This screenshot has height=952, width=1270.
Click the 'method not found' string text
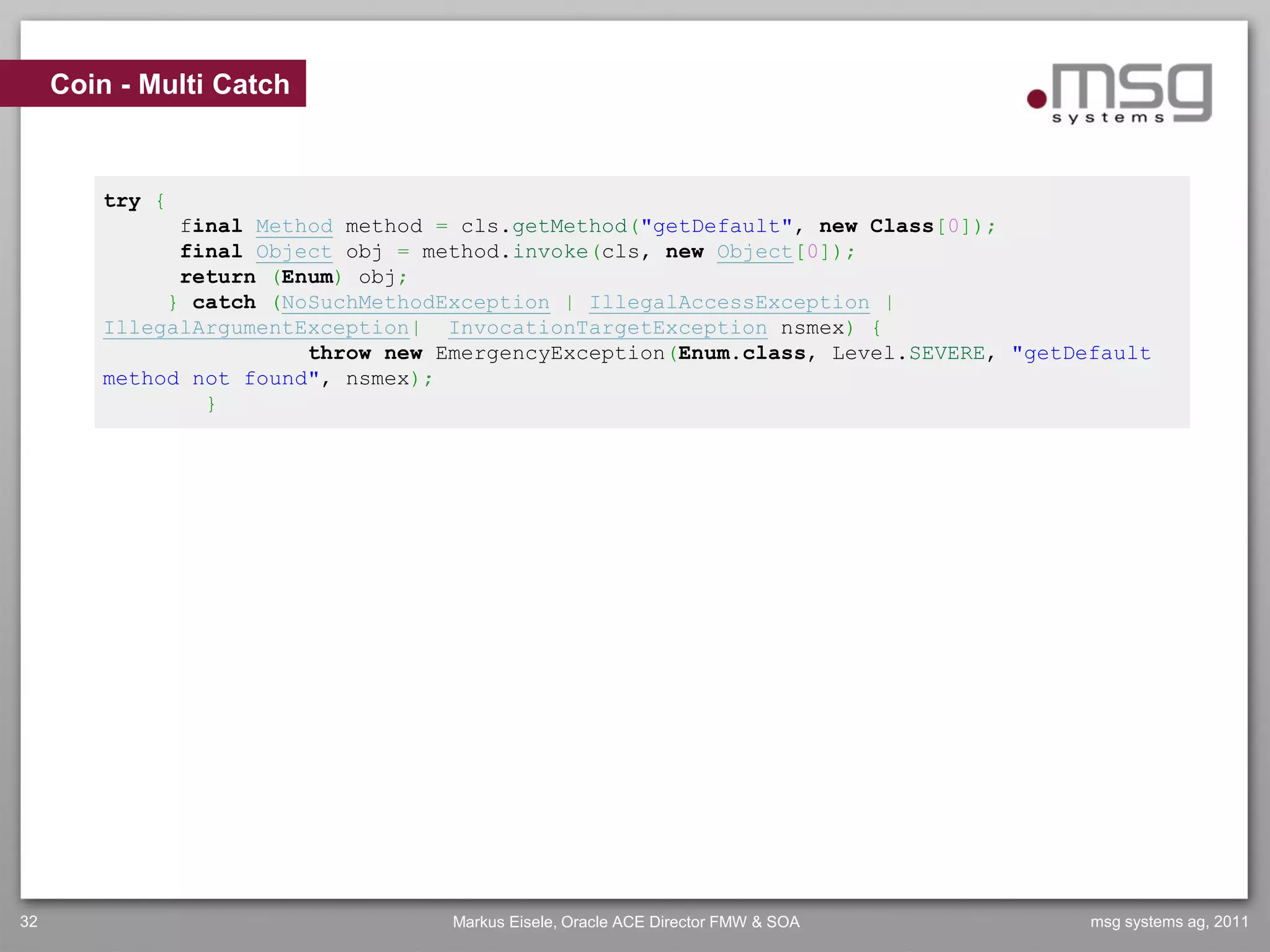click(211, 379)
